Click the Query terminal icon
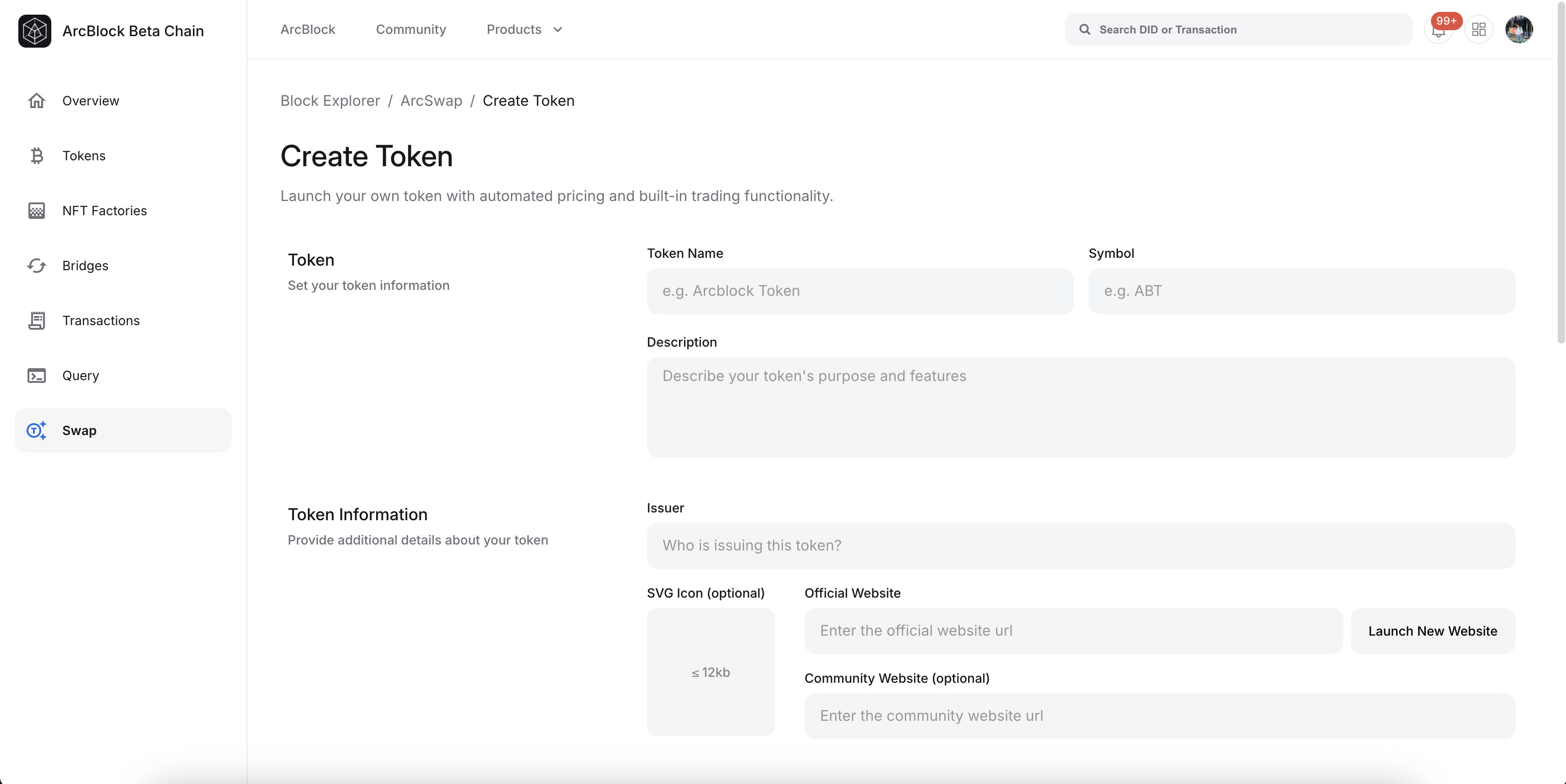The width and height of the screenshot is (1566, 784). tap(37, 376)
